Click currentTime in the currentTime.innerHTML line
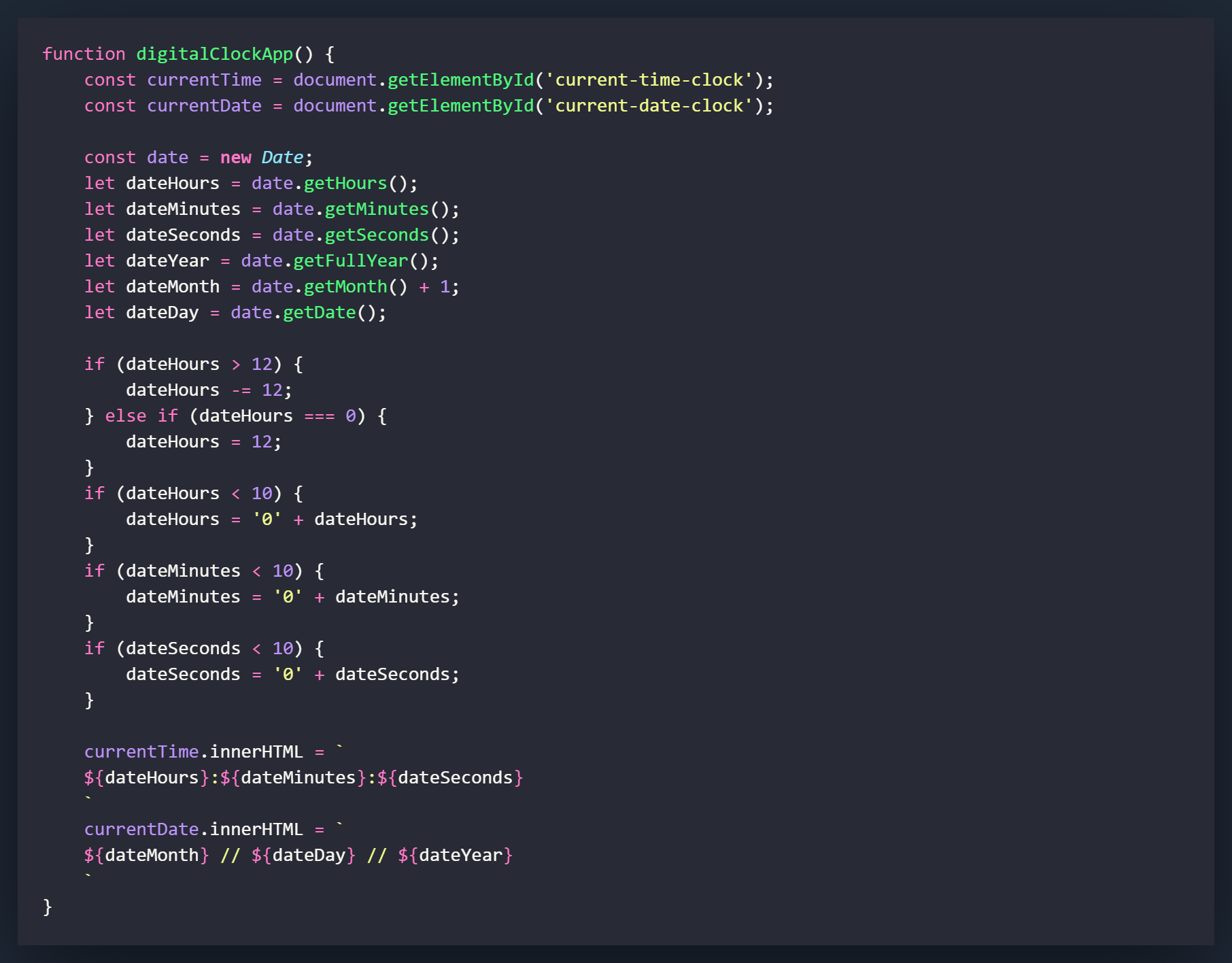 [x=141, y=752]
